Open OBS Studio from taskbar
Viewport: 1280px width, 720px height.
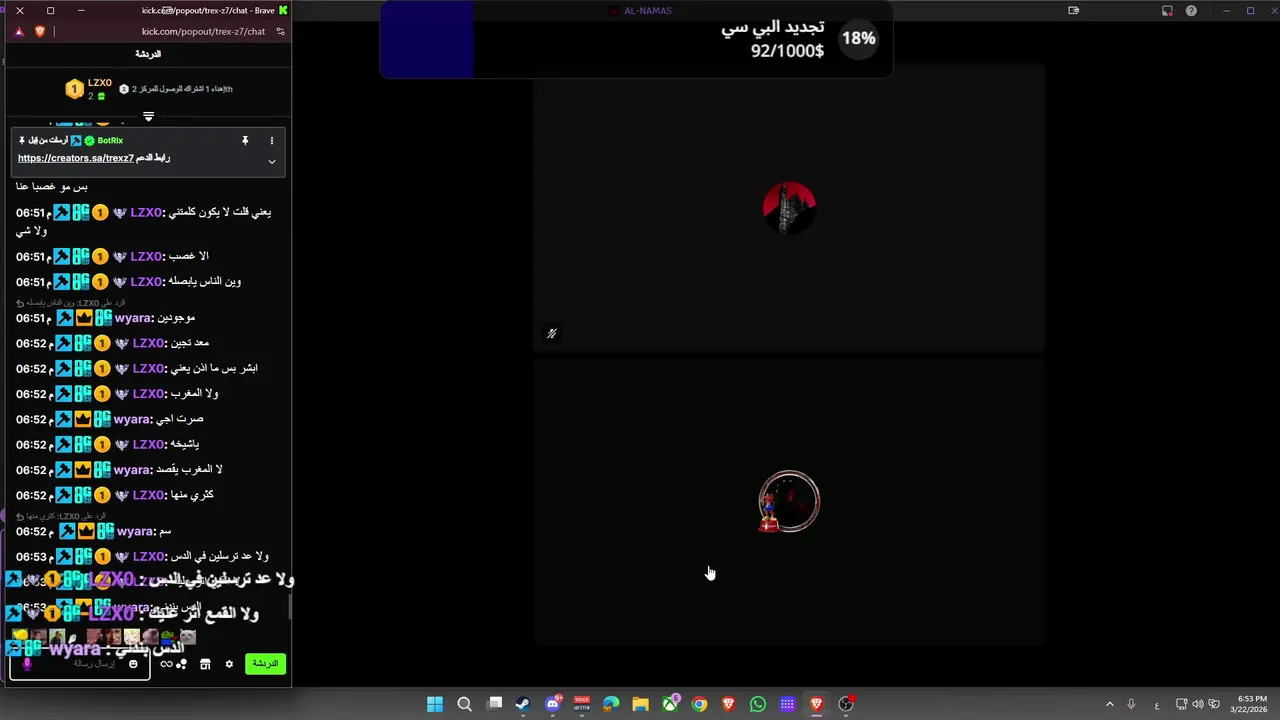pos(846,704)
